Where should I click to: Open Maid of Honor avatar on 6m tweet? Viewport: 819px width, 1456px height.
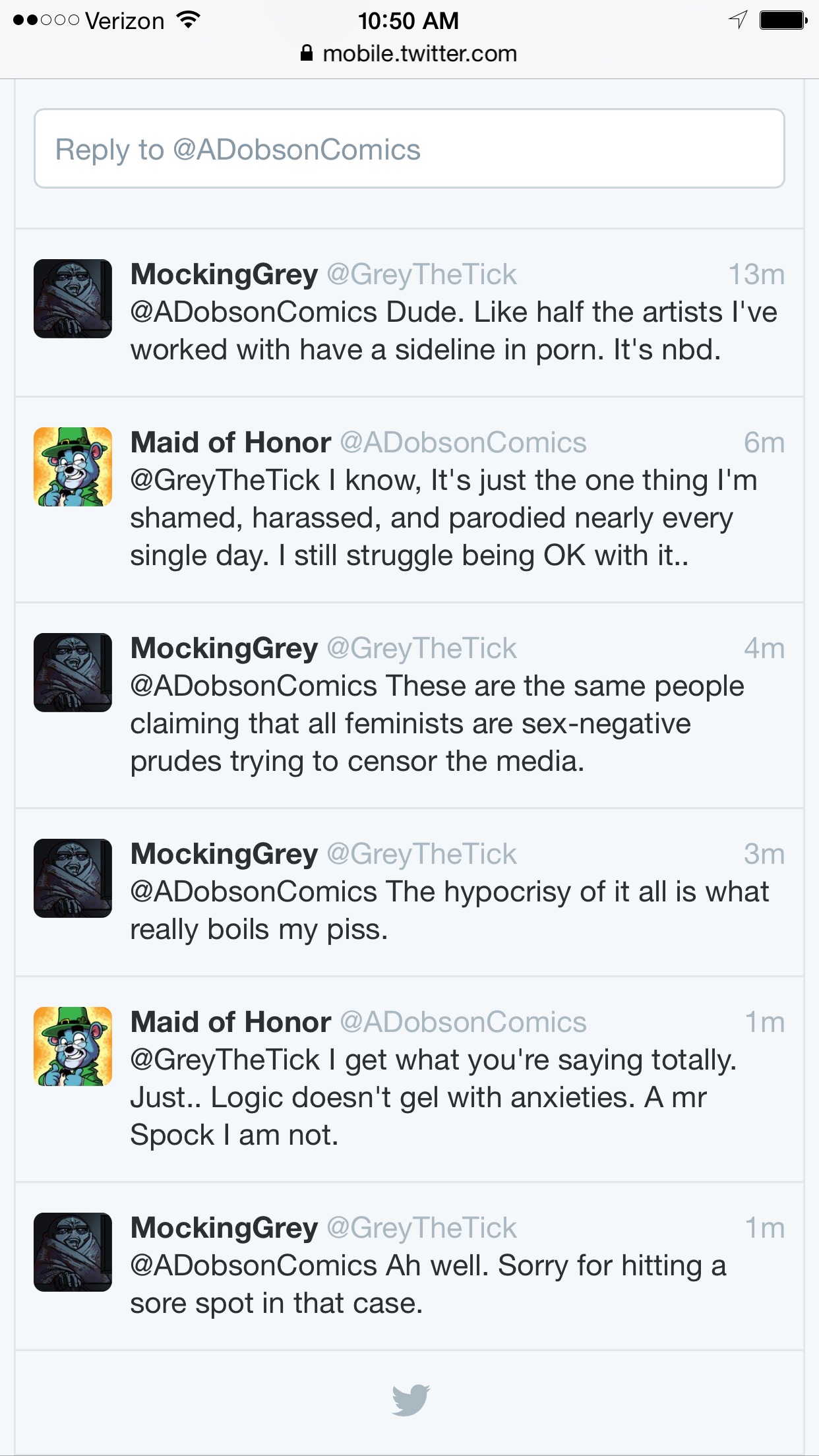pyautogui.click(x=73, y=467)
